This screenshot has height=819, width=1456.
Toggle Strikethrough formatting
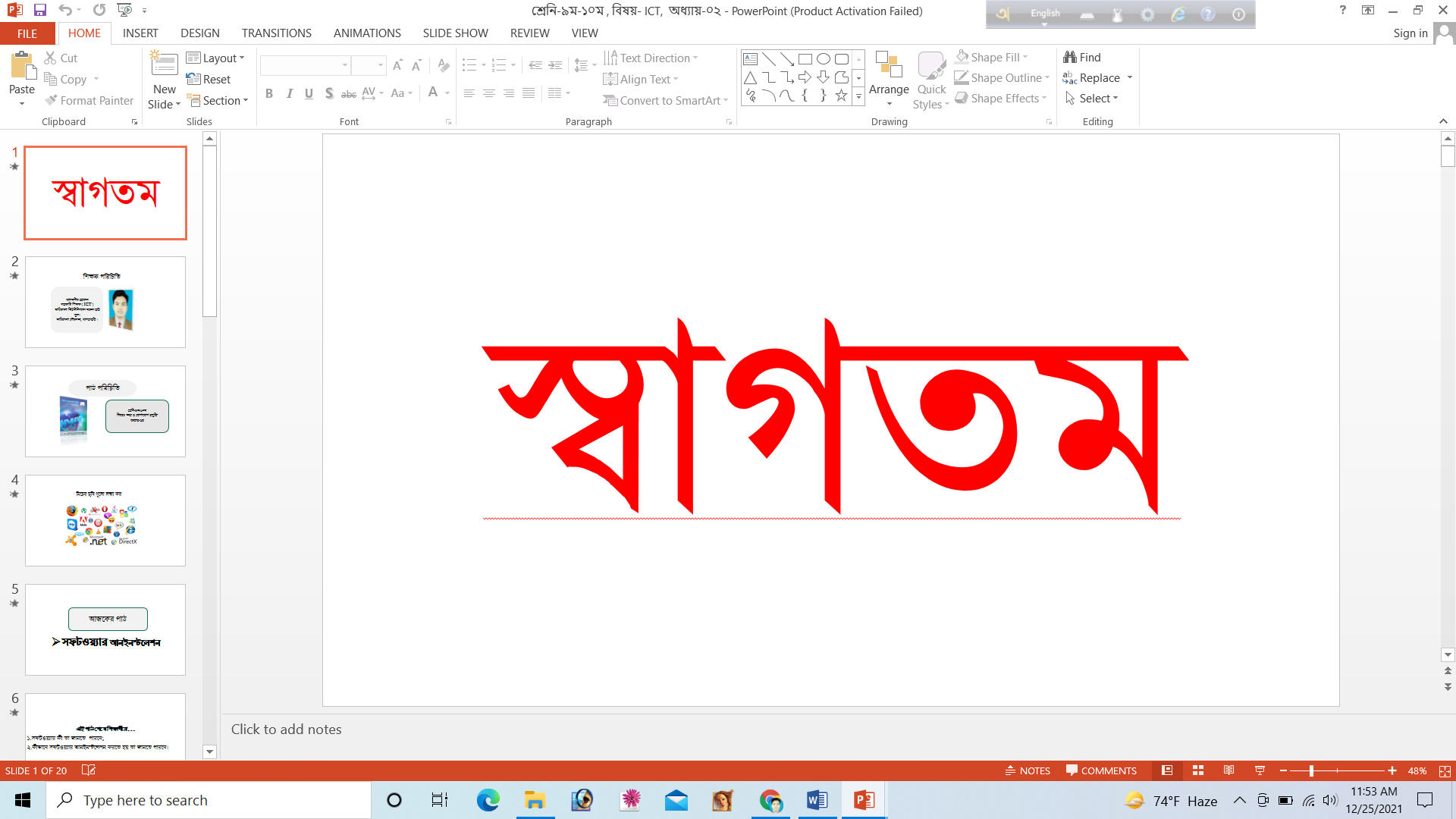click(x=348, y=93)
